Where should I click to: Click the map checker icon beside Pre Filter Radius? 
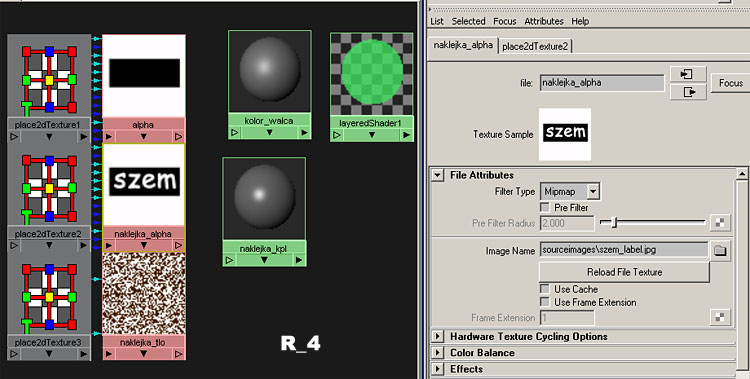coord(720,223)
